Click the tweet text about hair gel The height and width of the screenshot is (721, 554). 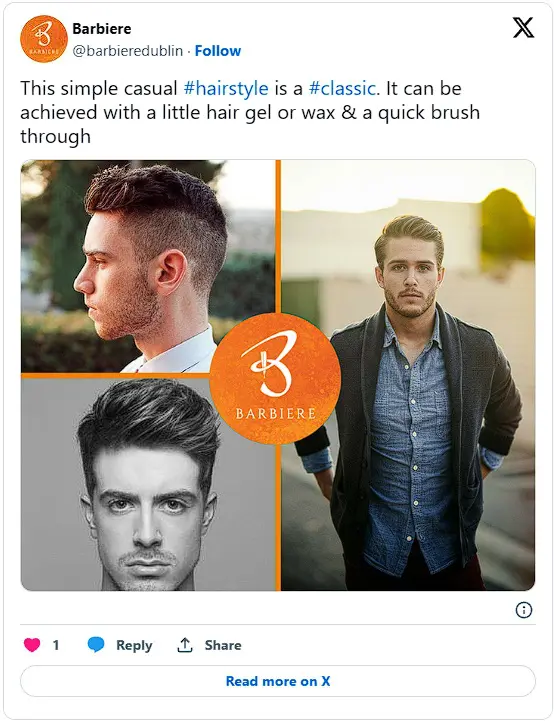coord(250,112)
